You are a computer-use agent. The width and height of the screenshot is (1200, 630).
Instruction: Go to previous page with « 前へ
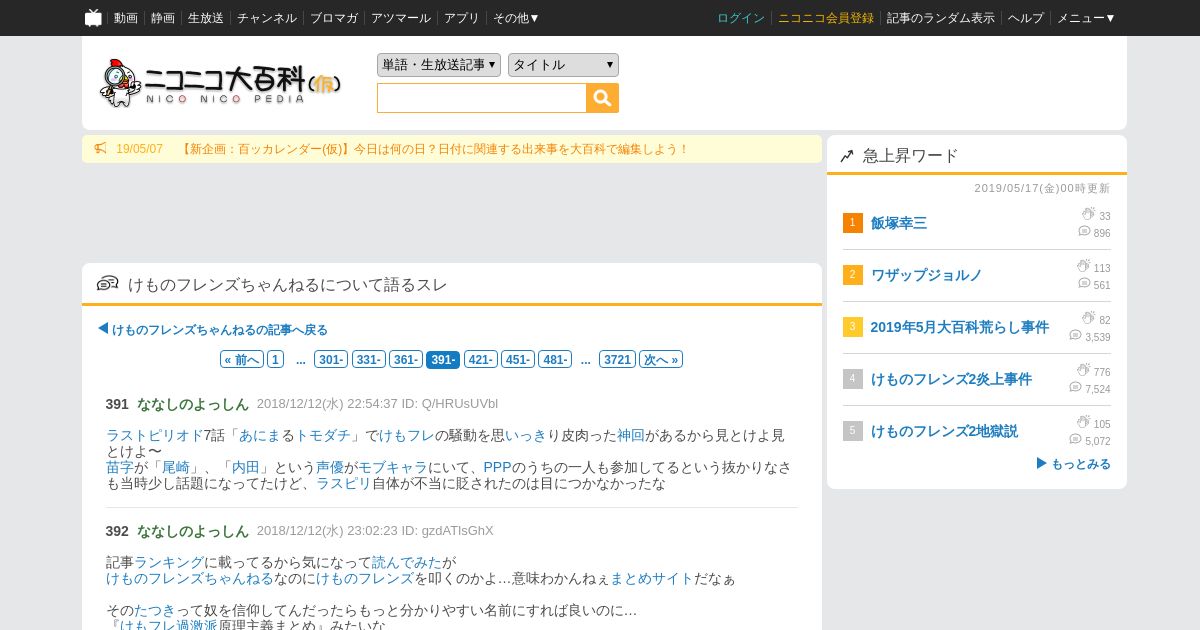tap(242, 359)
